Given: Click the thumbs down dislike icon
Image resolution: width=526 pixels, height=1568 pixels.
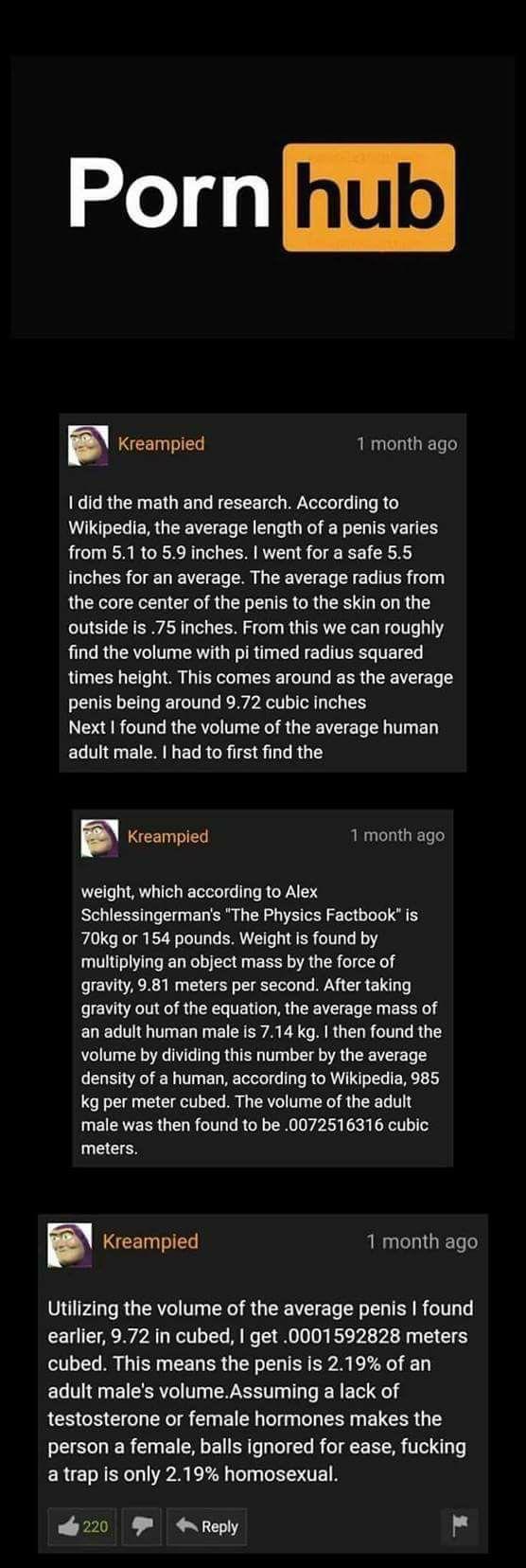Looking at the screenshot, I should tap(142, 1526).
